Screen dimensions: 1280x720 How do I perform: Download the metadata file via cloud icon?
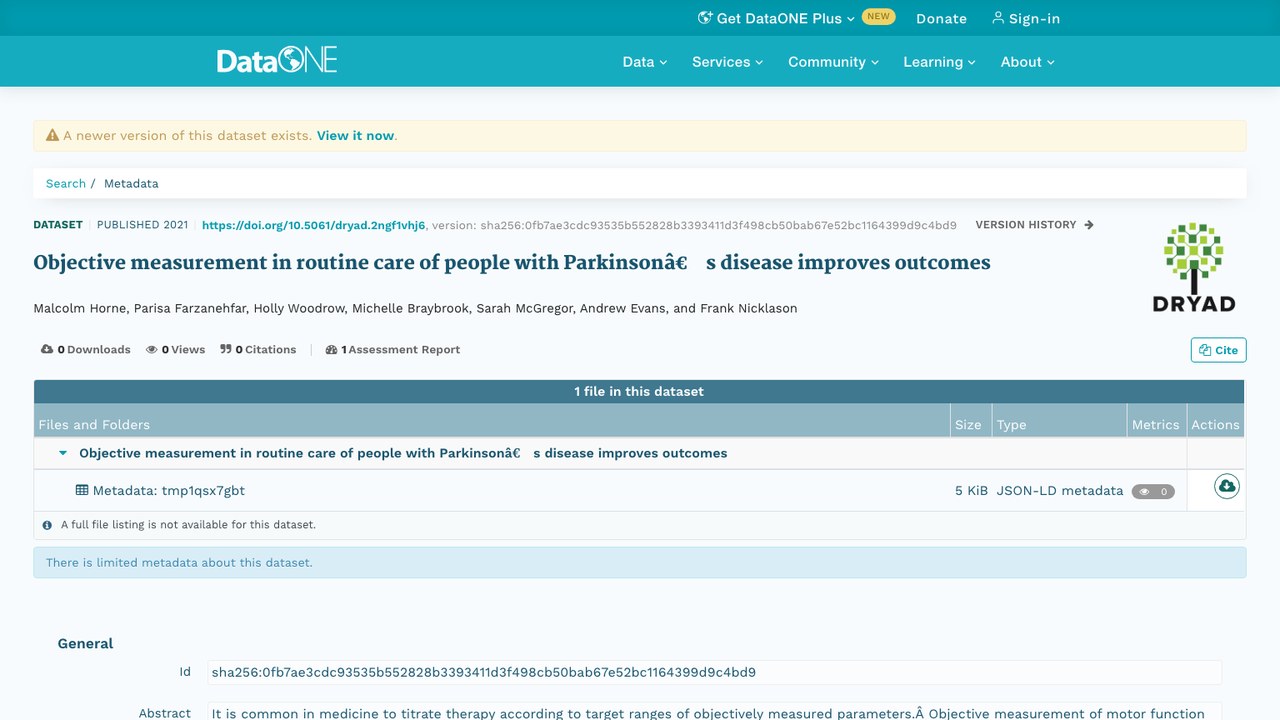point(1226,487)
